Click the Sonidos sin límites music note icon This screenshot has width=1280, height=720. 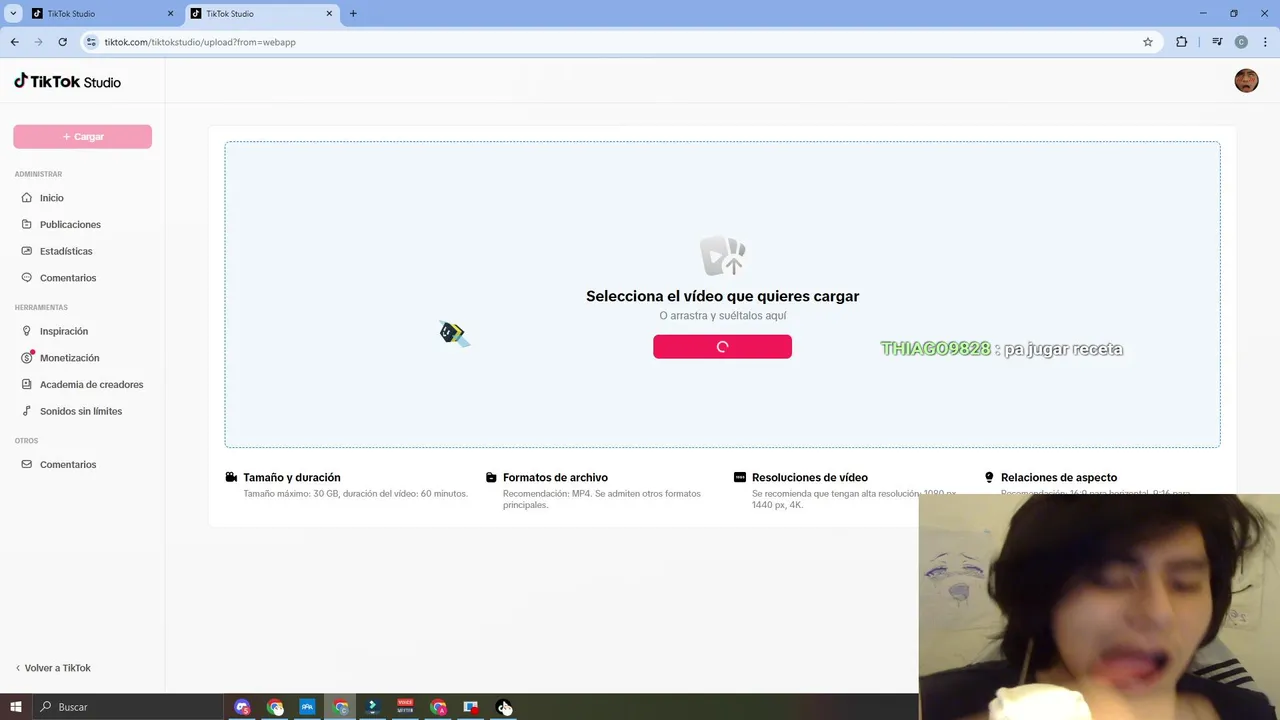click(27, 411)
